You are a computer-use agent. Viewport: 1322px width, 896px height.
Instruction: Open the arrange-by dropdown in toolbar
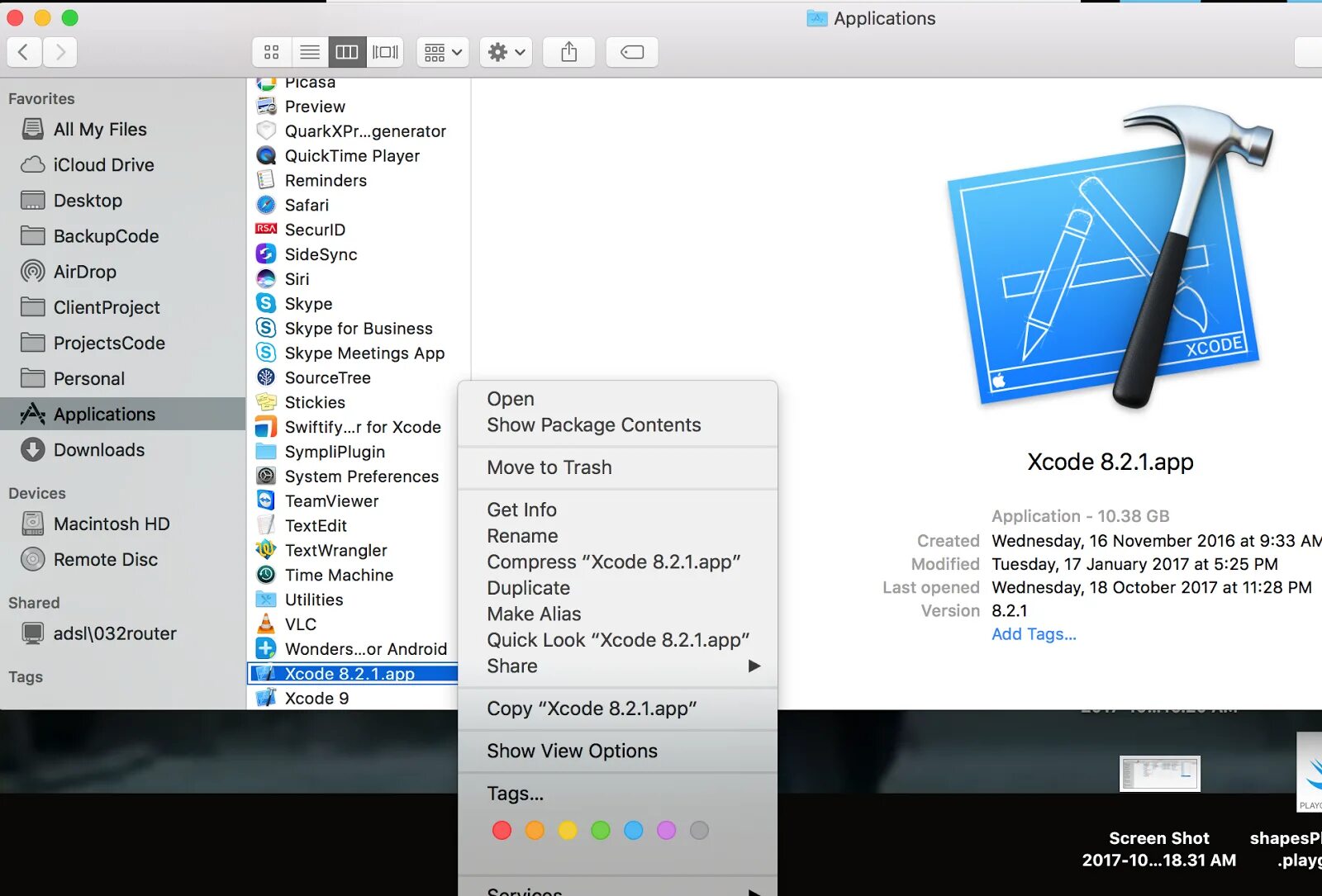(443, 52)
